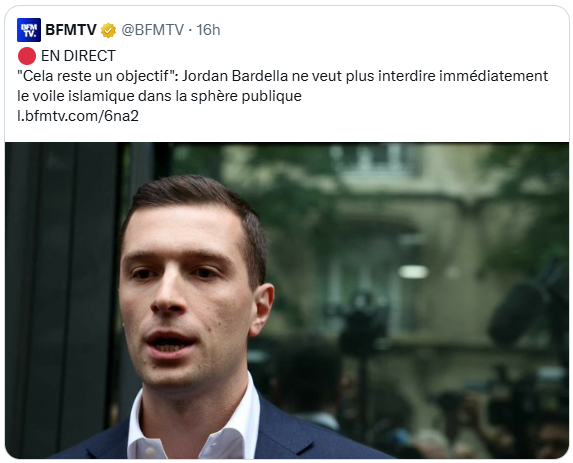Click the 16h timestamp
The width and height of the screenshot is (573, 463).
point(208,30)
